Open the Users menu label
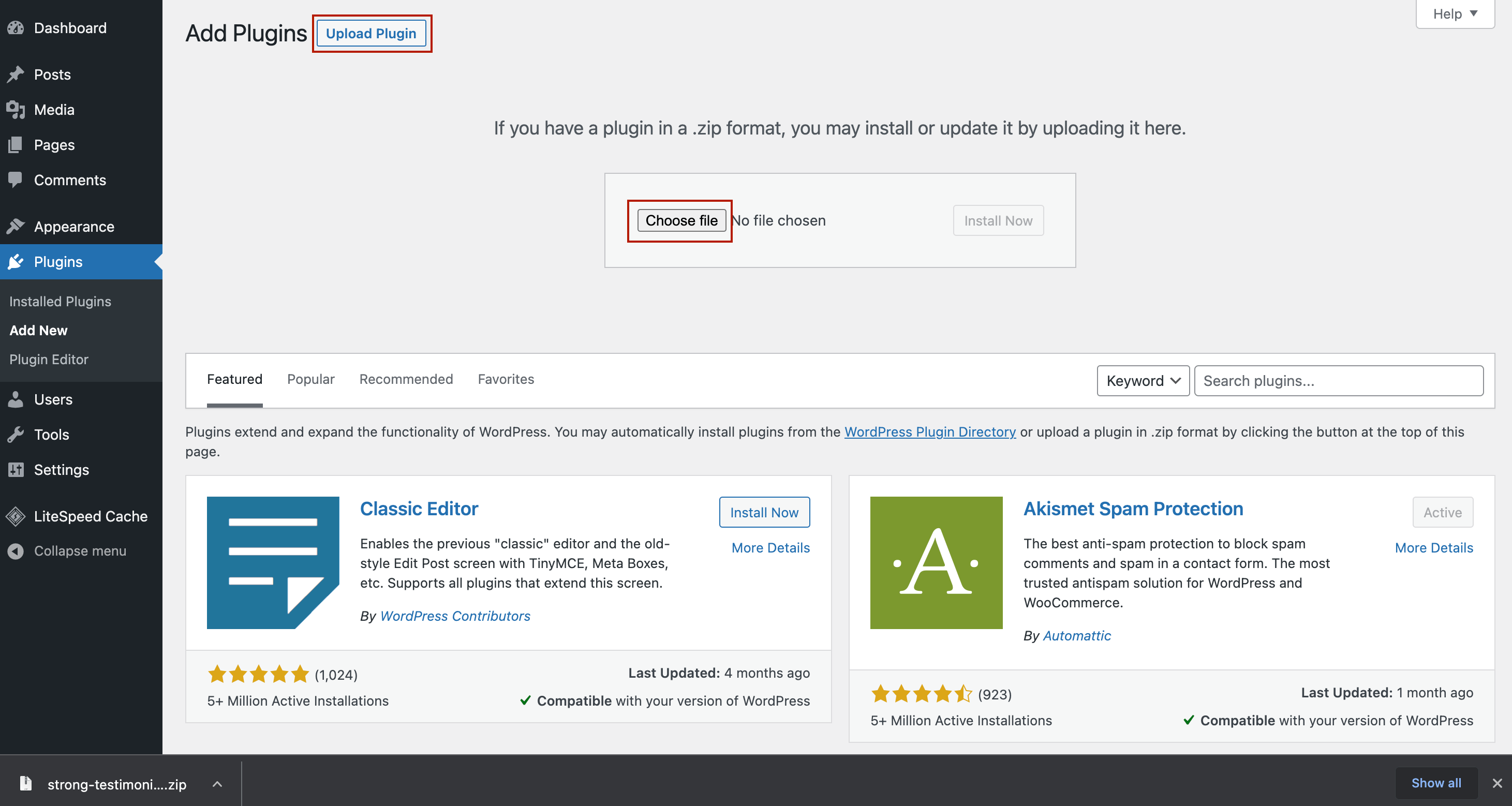 (53, 399)
